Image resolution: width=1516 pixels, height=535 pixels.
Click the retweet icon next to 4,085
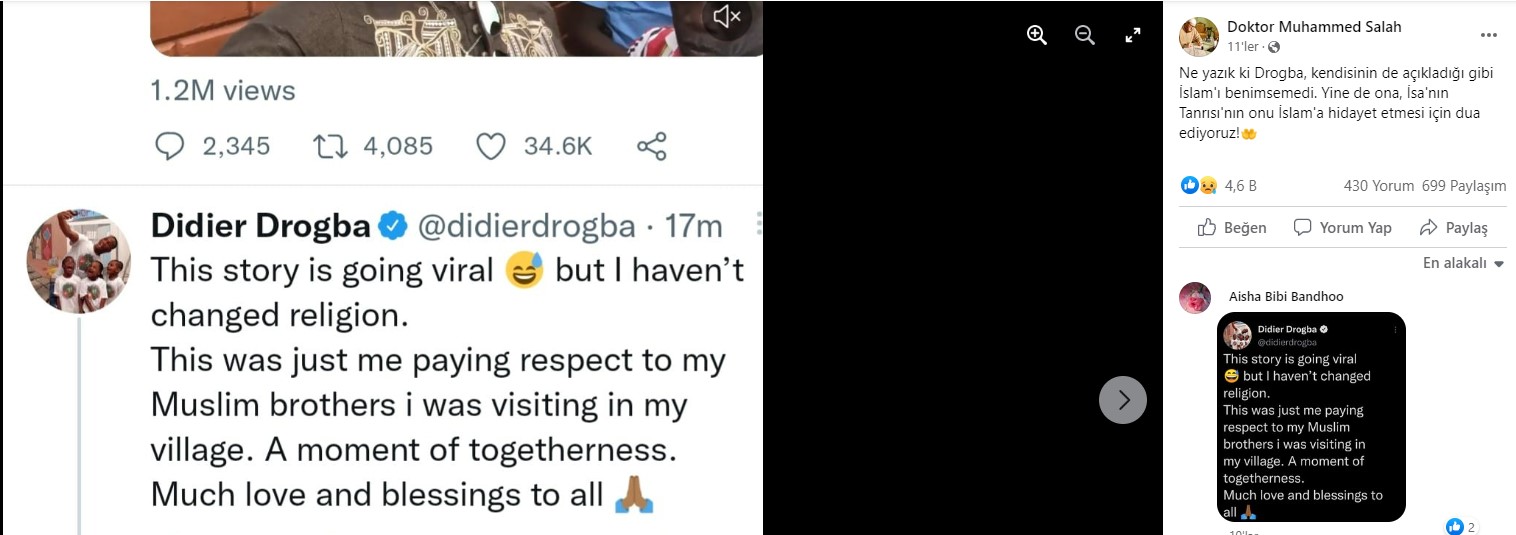330,146
